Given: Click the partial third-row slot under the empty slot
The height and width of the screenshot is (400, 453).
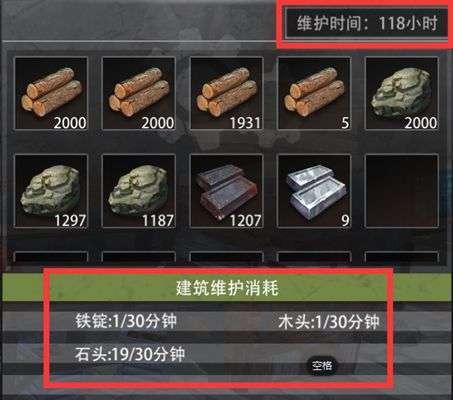Looking at the screenshot, I should [402, 257].
